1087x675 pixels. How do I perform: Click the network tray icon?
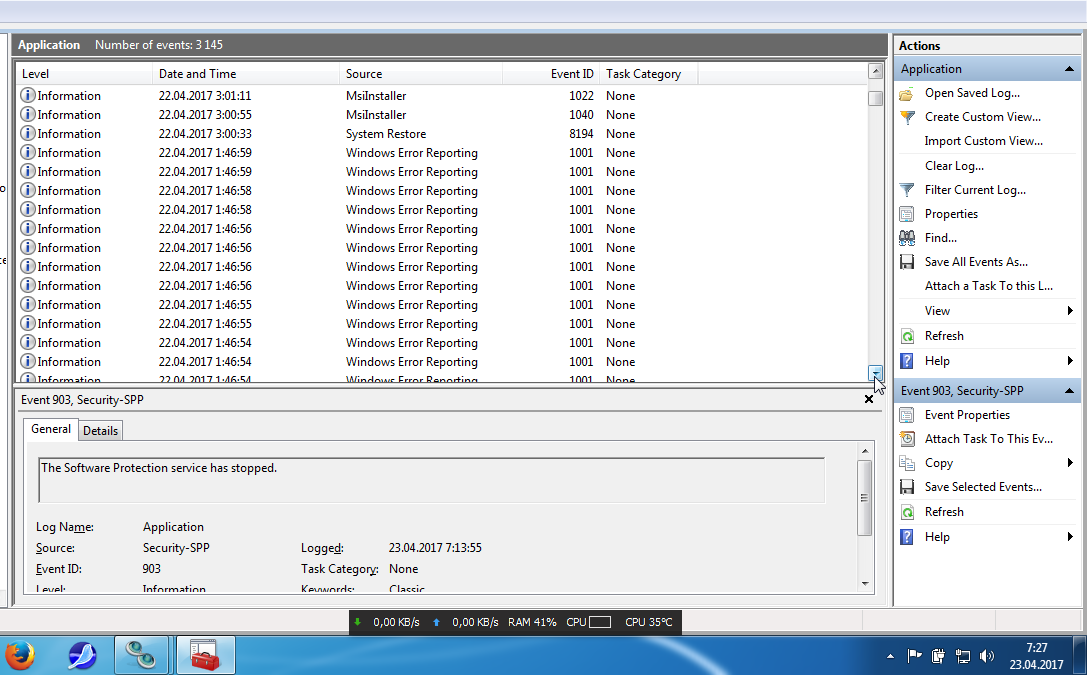coord(963,656)
